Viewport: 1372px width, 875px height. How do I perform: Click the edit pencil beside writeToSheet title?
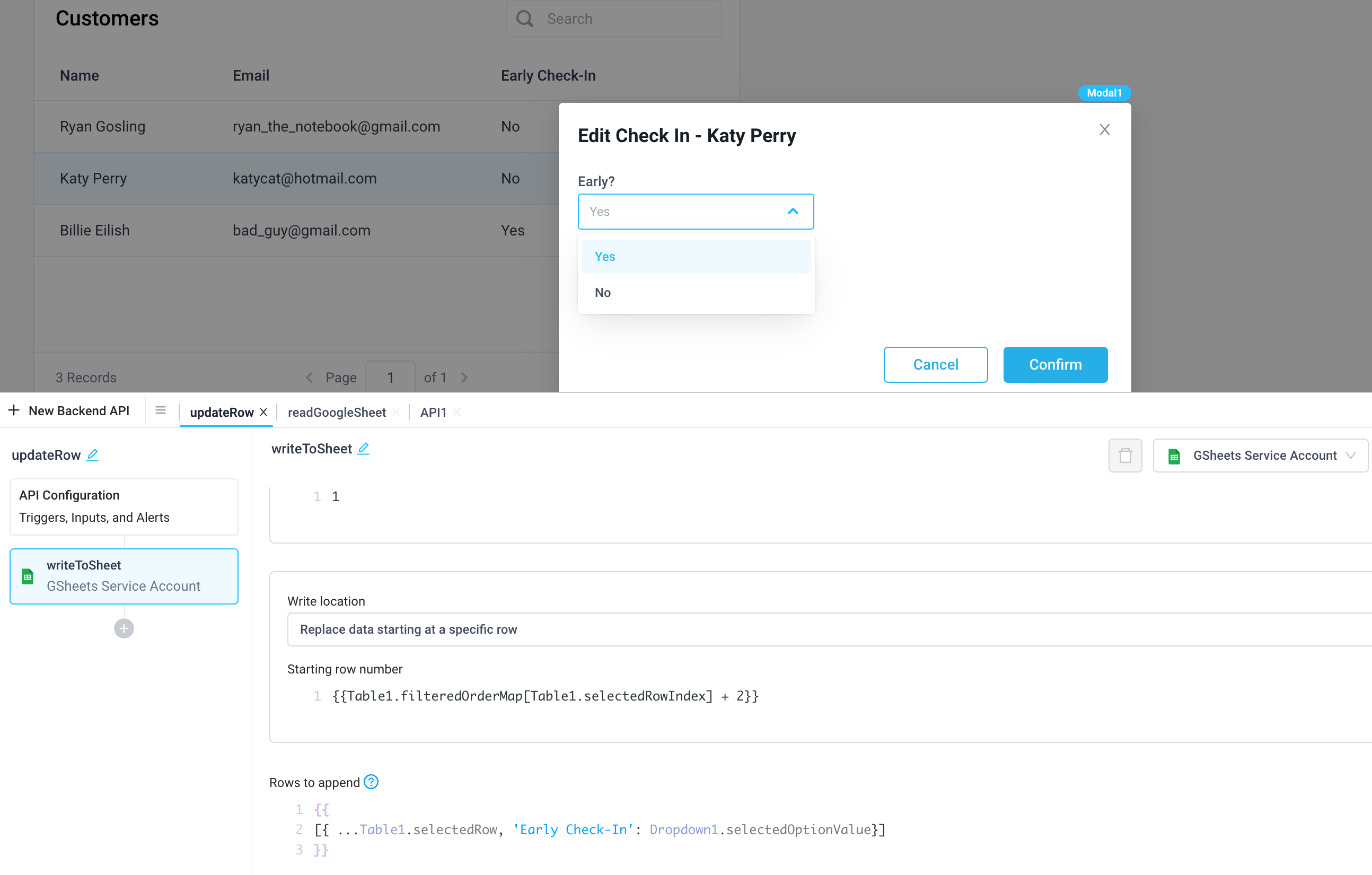pyautogui.click(x=364, y=449)
